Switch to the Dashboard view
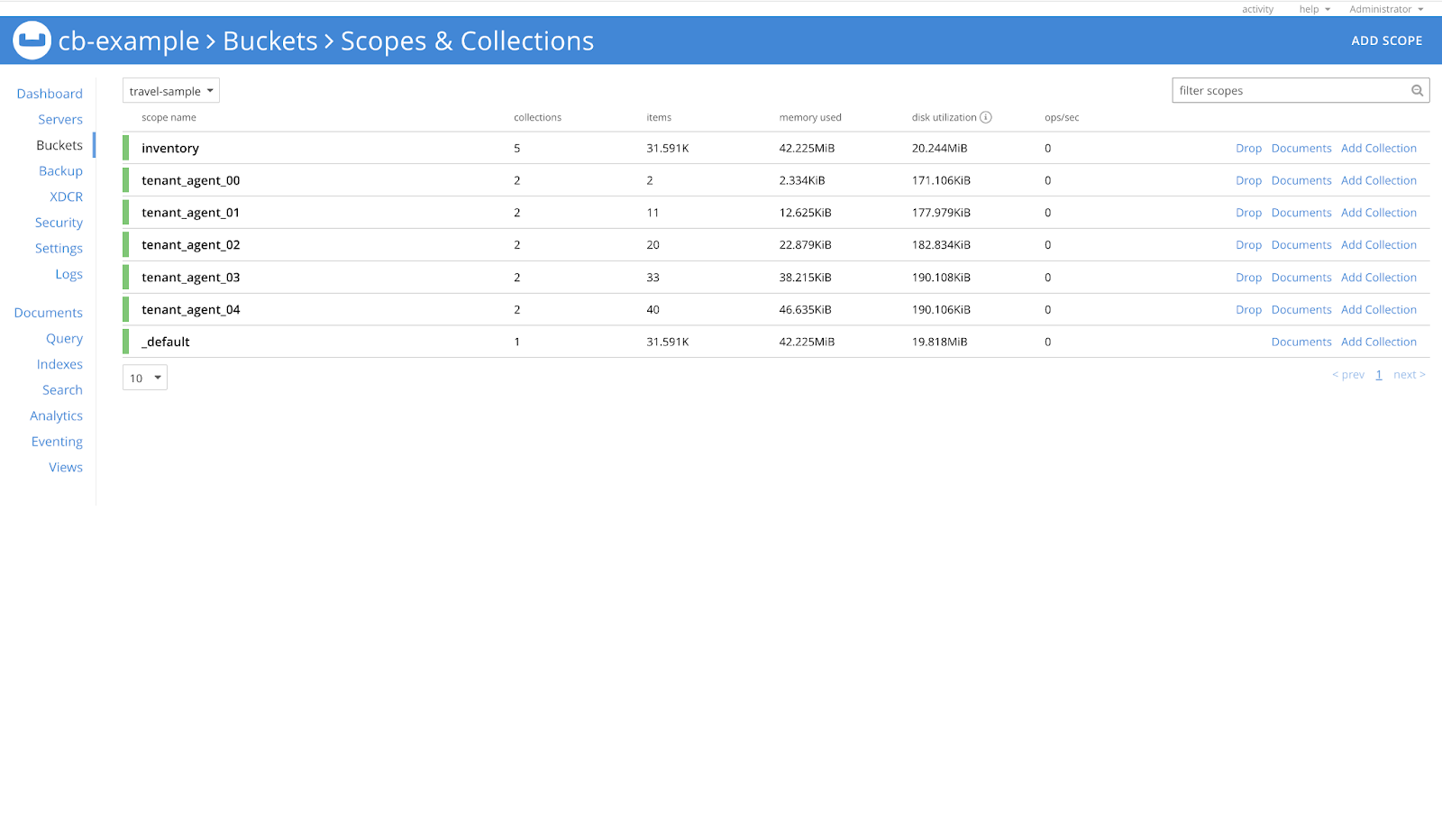This screenshot has width=1442, height=840. click(x=50, y=93)
